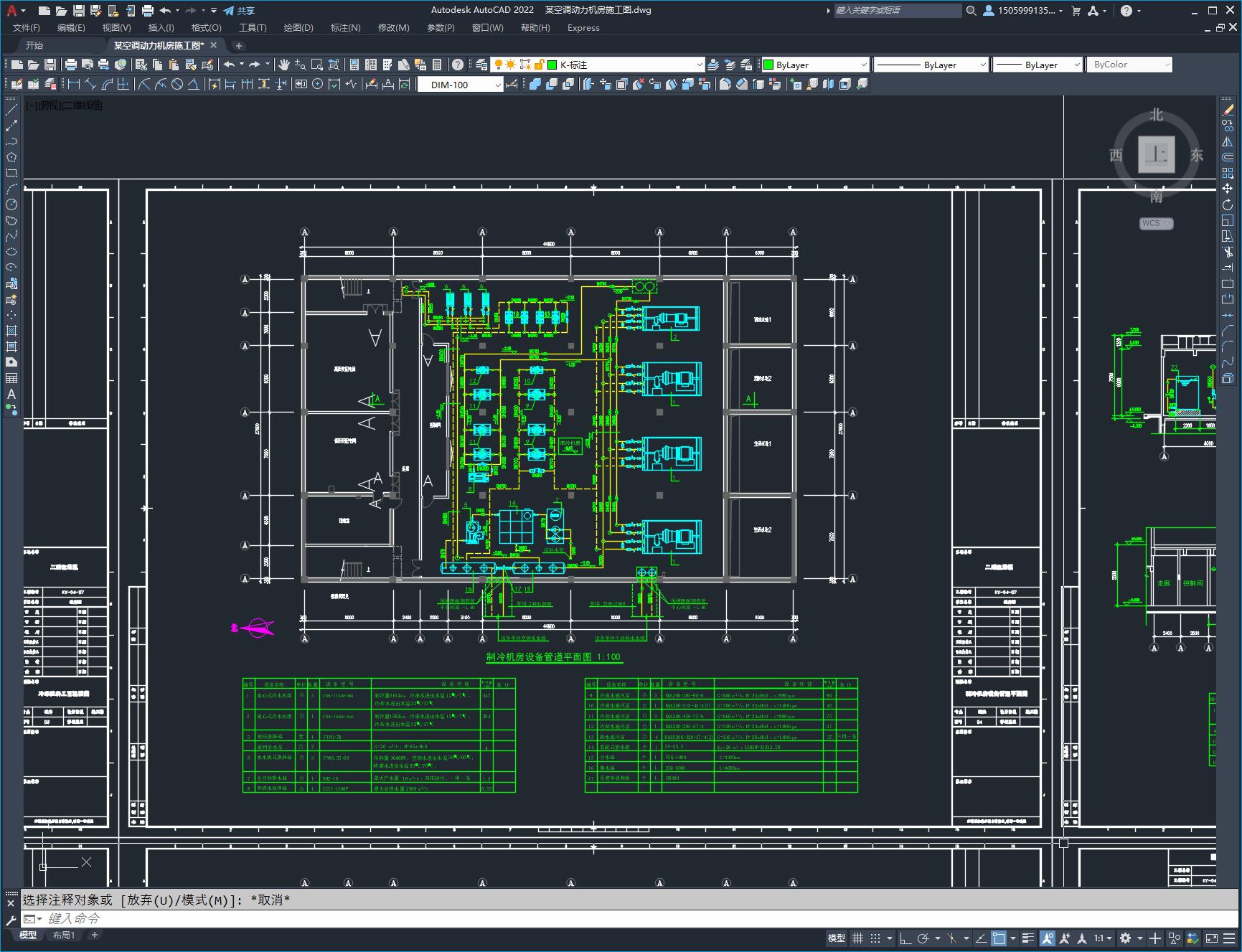Toggle object snap in status bar
The image size is (1242, 952).
pyautogui.click(x=999, y=938)
